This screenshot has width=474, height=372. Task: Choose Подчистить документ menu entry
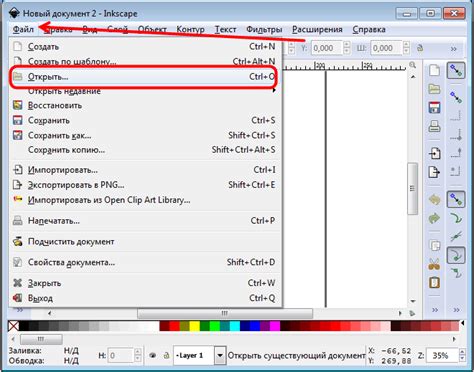(x=145, y=242)
